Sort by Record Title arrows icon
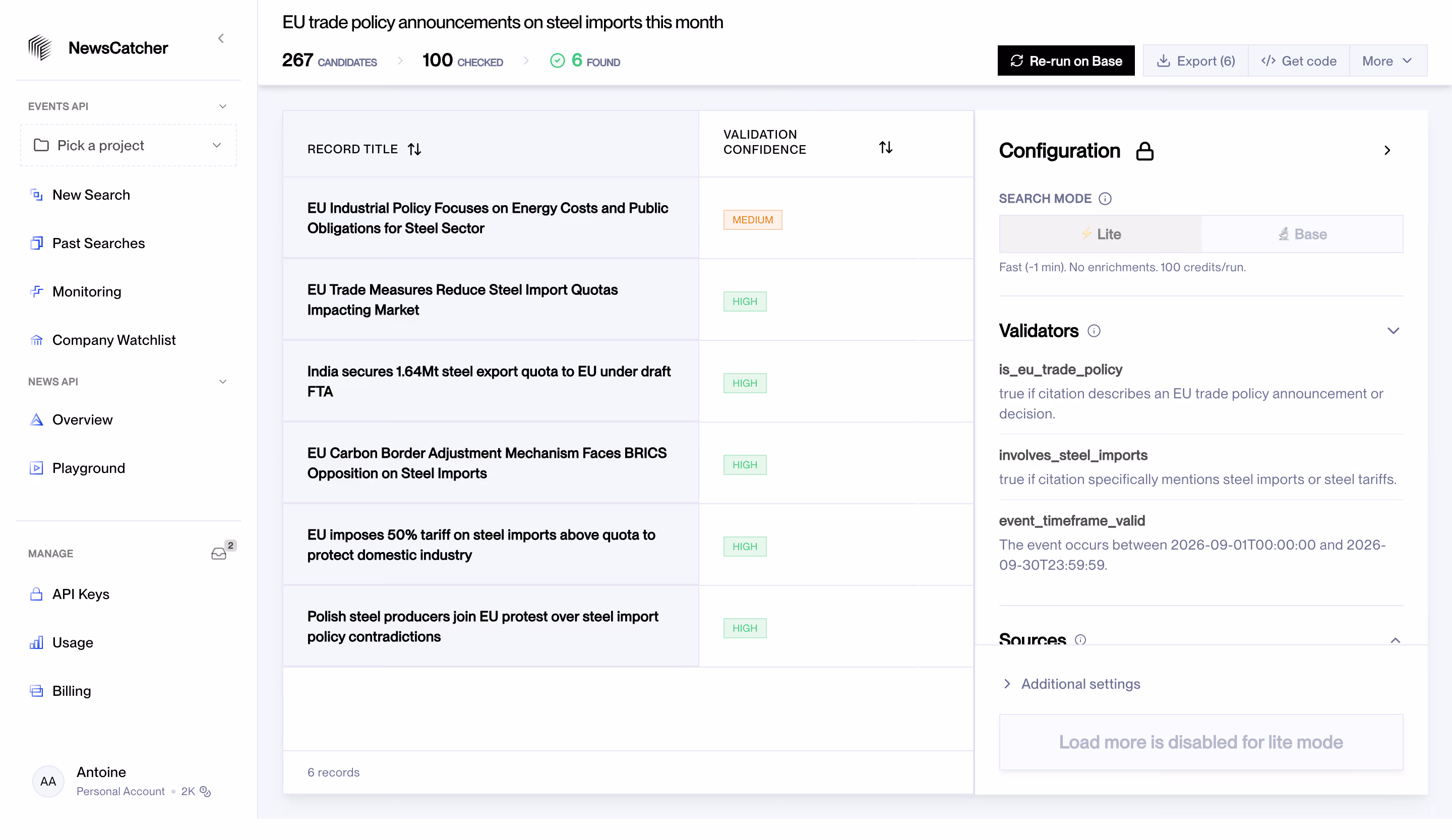 tap(414, 149)
